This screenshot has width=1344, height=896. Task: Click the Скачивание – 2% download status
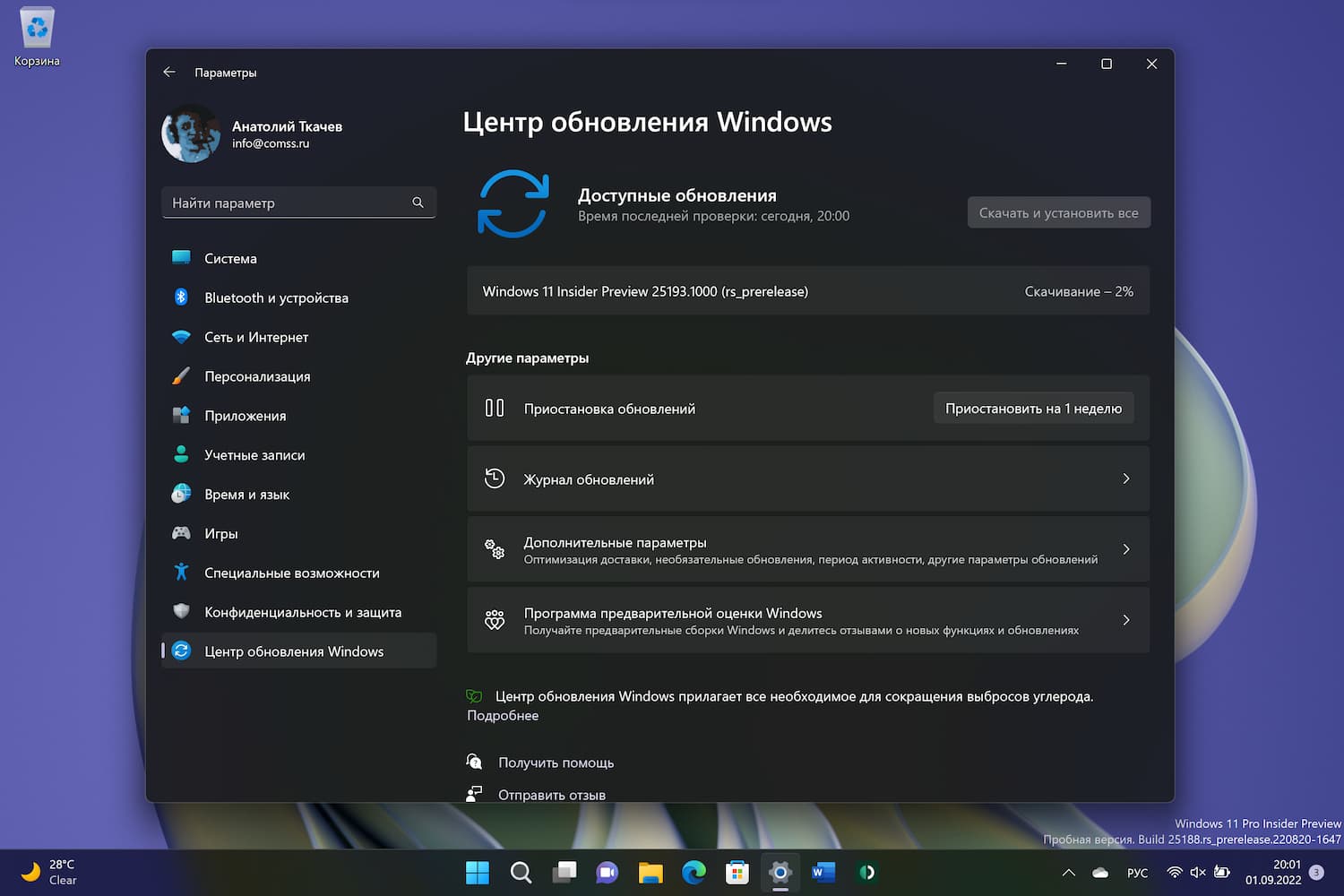(x=1079, y=291)
